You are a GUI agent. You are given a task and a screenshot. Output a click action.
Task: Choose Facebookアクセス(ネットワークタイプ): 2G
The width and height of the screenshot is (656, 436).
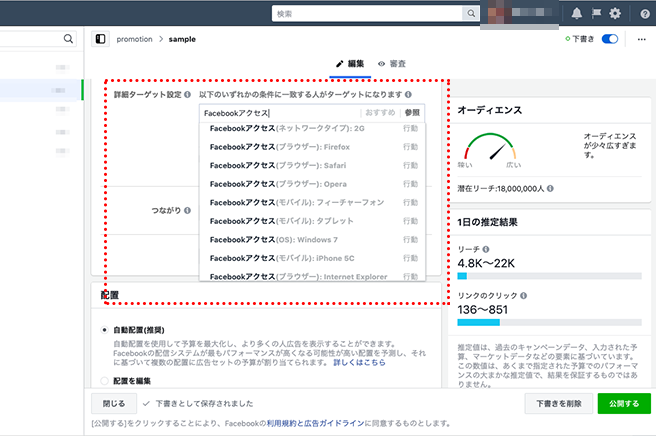pos(313,128)
